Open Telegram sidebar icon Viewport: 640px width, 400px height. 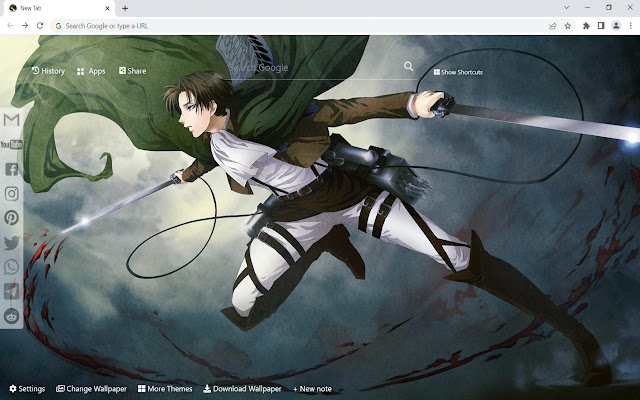[x=11, y=291]
